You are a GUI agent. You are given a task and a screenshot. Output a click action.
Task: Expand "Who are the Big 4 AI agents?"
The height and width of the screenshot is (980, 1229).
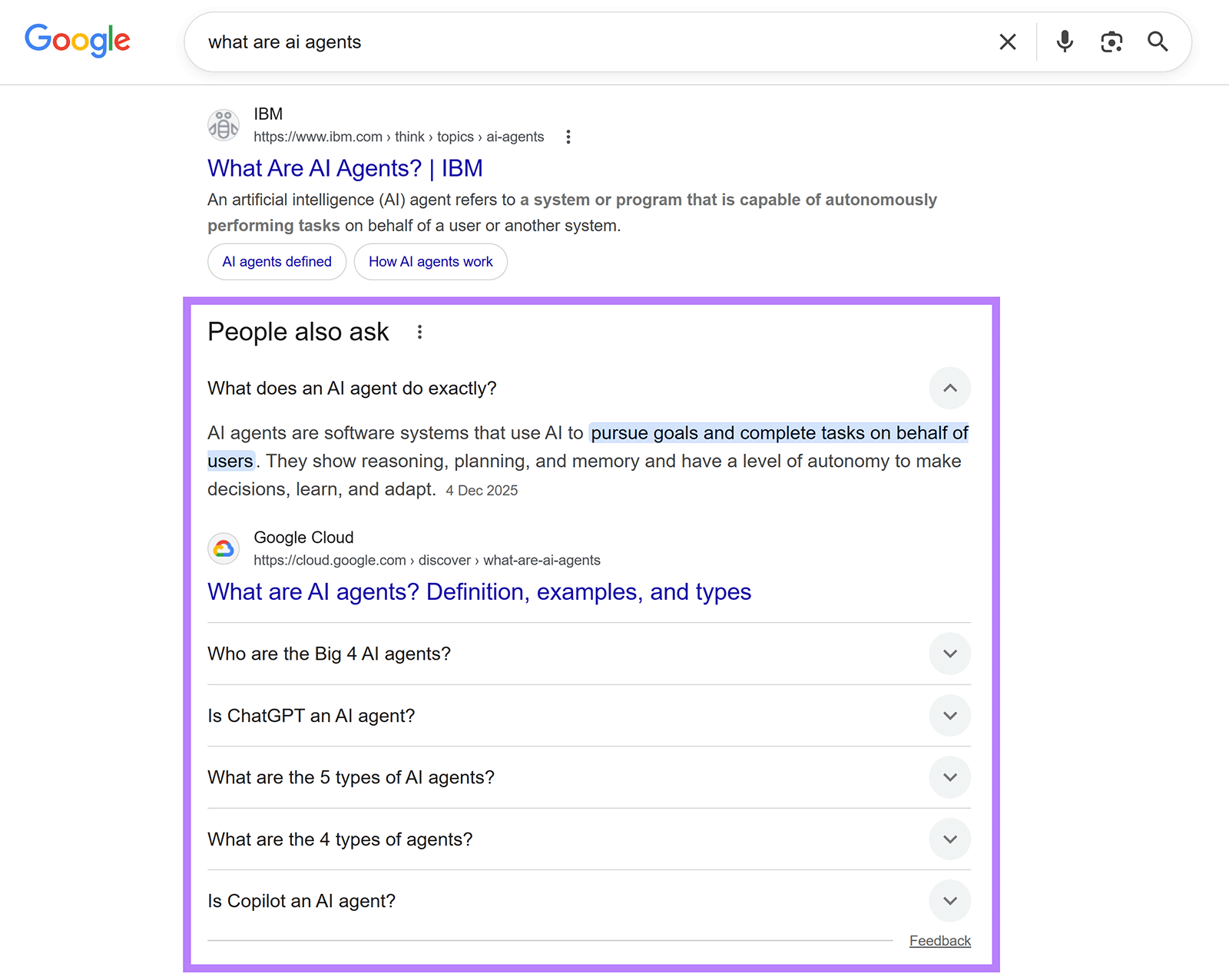949,654
